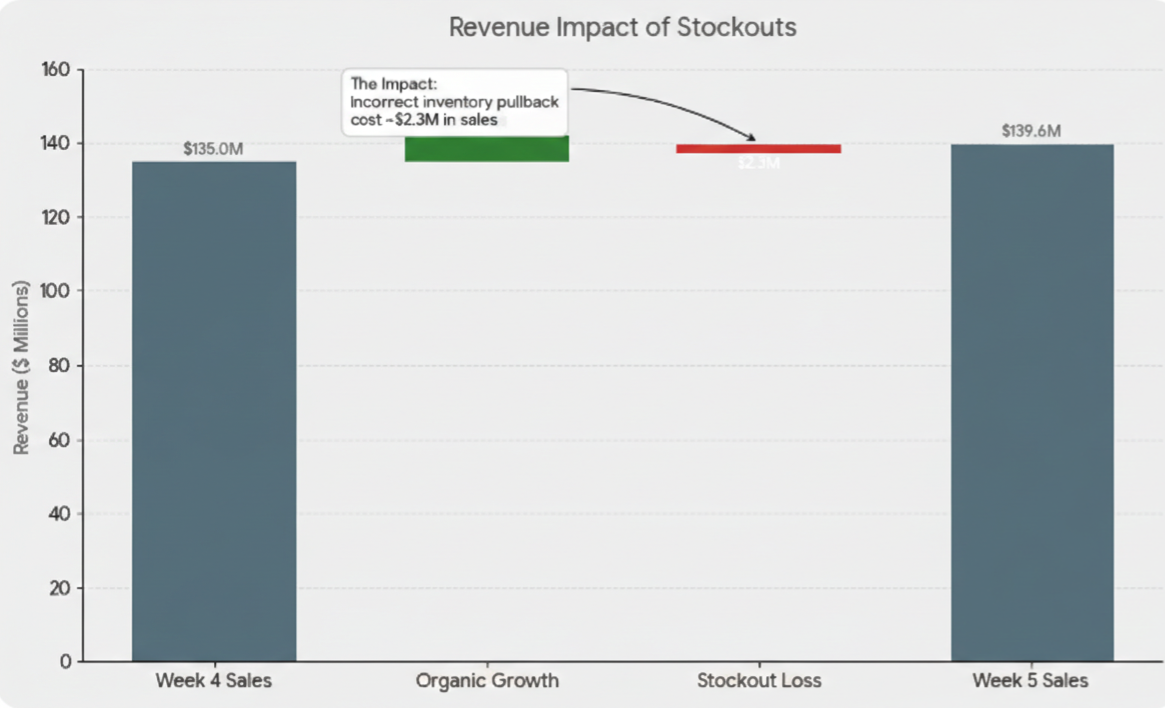Click the "Organic Growth" x-axis label
The width and height of the screenshot is (1165, 708).
point(487,681)
